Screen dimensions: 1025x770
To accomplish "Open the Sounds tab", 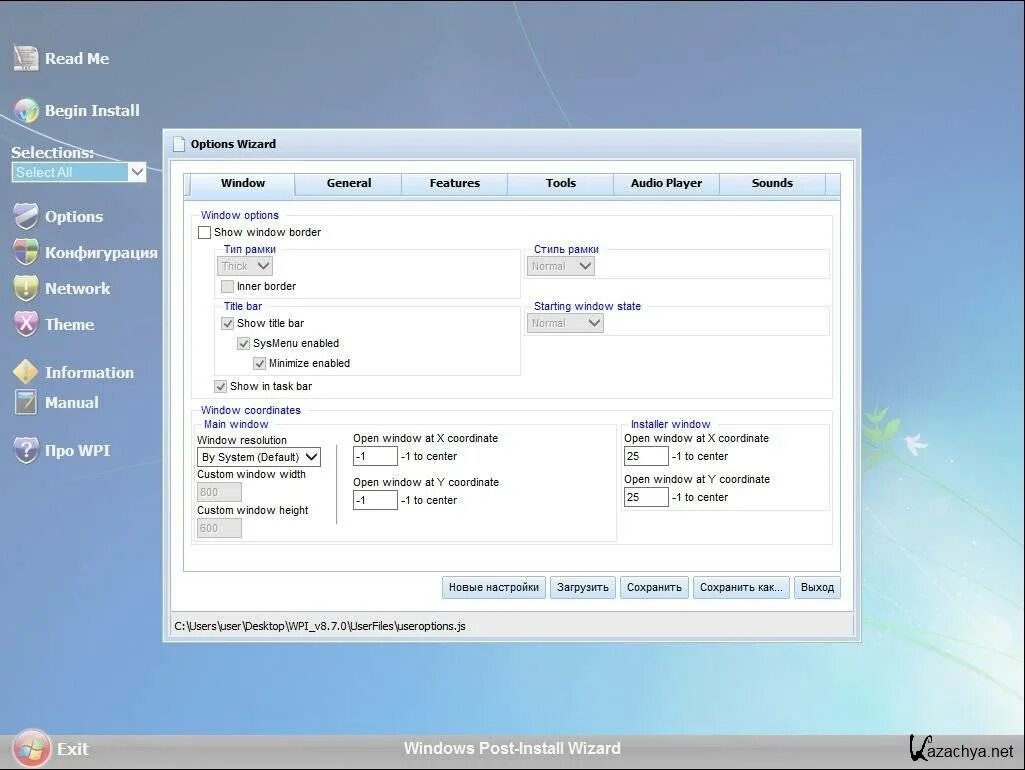I will (772, 183).
